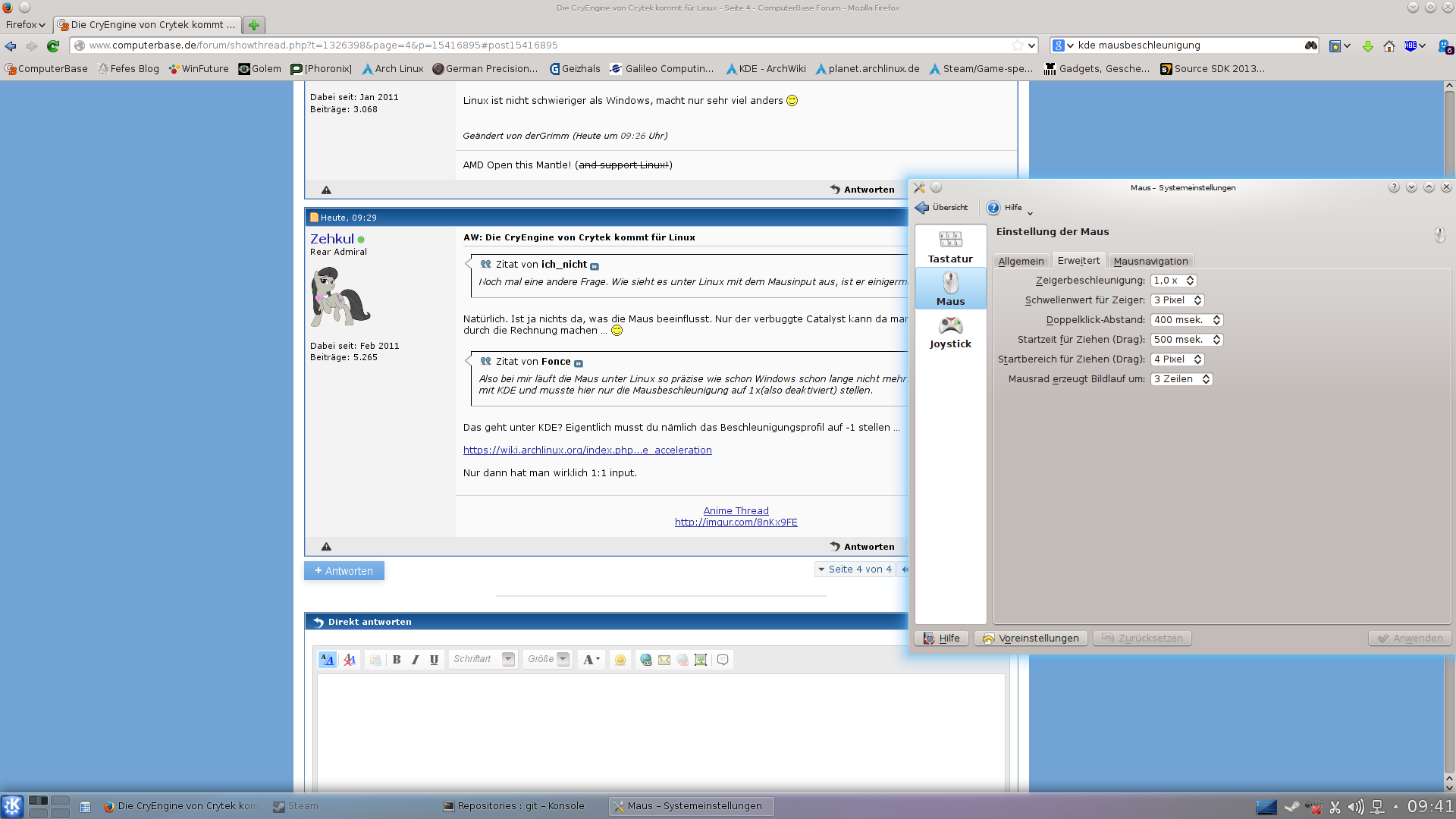The height and width of the screenshot is (819, 1456).
Task: Switch to the Mausnavigation tab
Action: (x=1150, y=261)
